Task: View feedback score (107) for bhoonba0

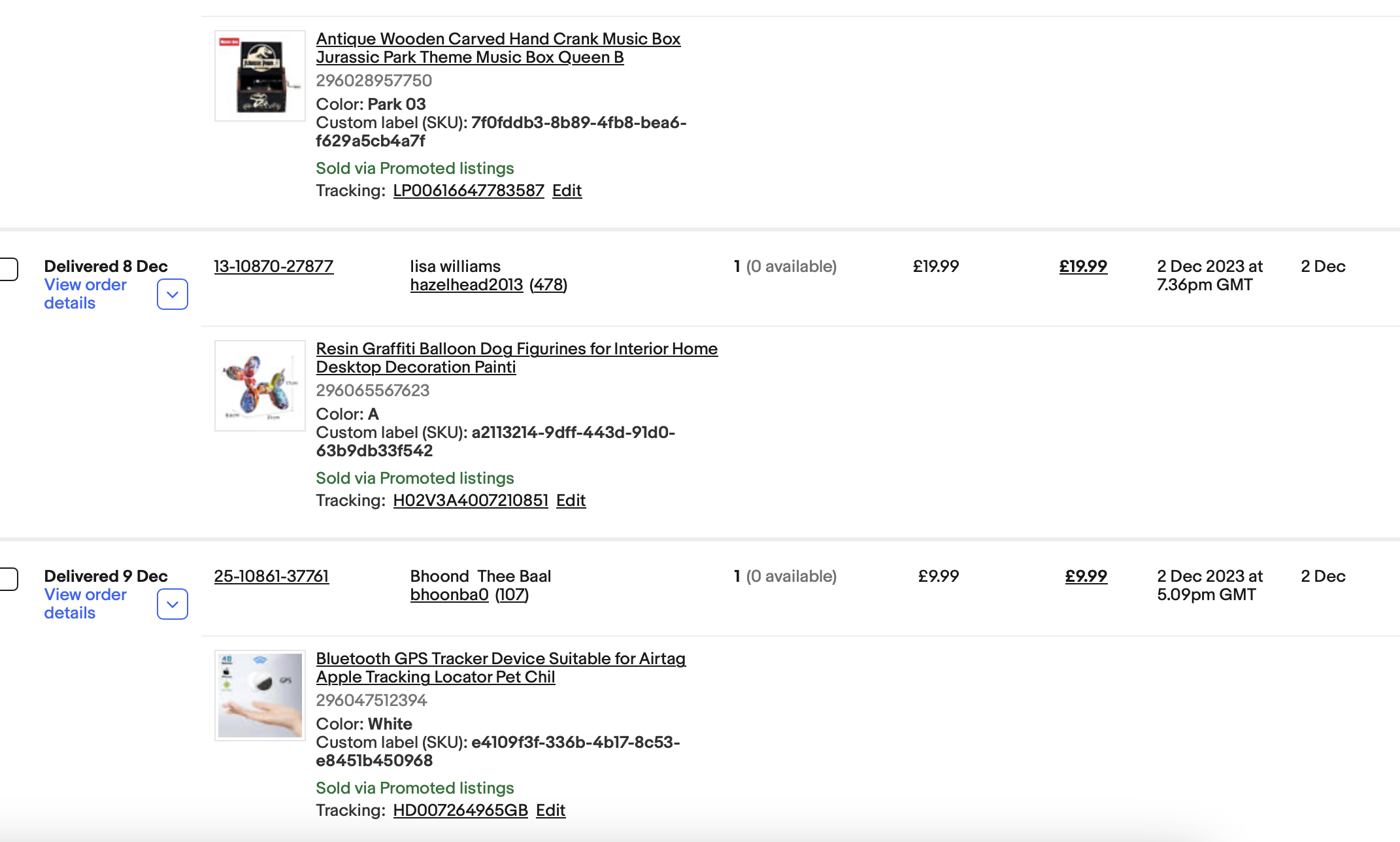Action: tap(512, 595)
